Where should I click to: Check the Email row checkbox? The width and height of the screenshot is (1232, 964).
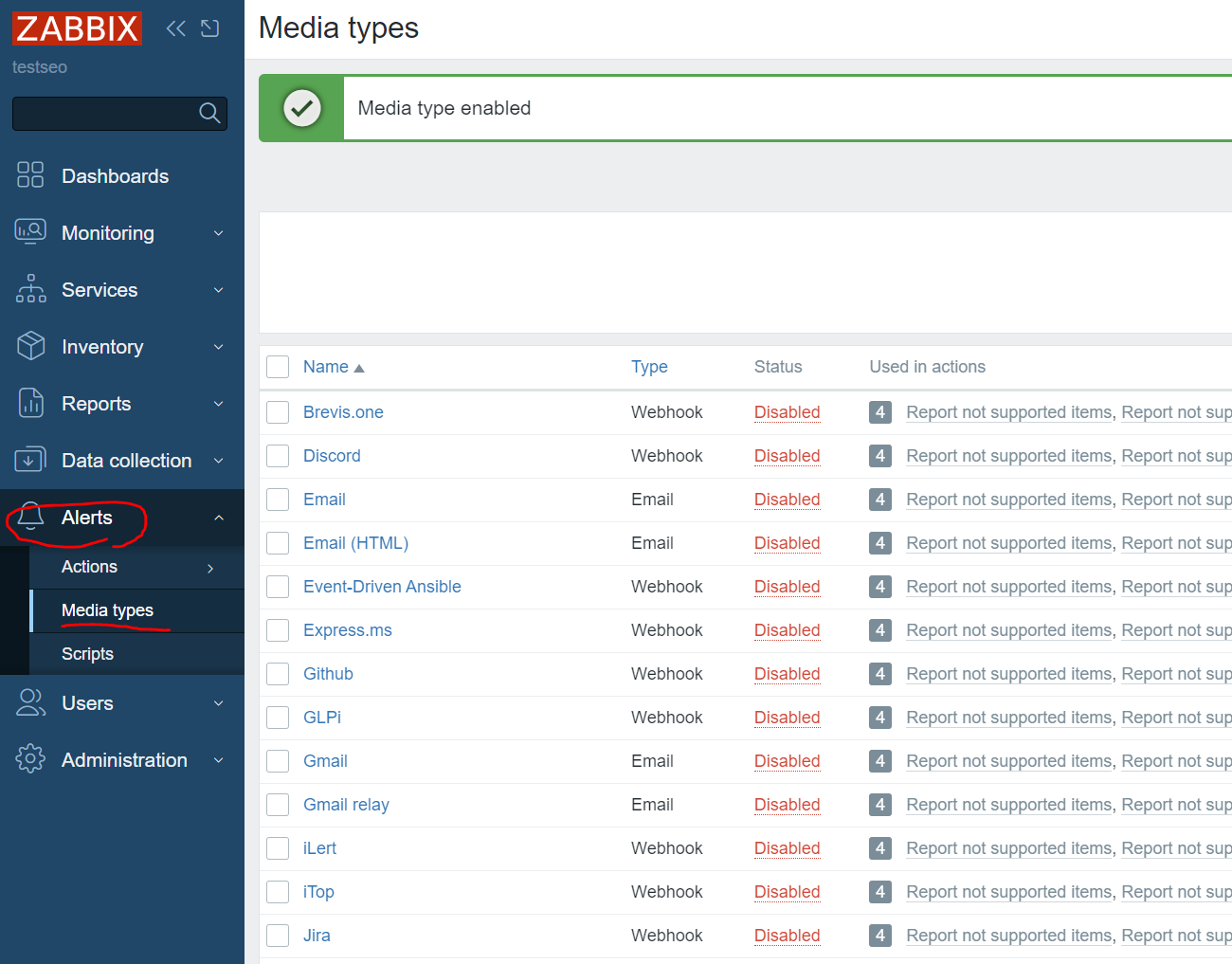(278, 500)
